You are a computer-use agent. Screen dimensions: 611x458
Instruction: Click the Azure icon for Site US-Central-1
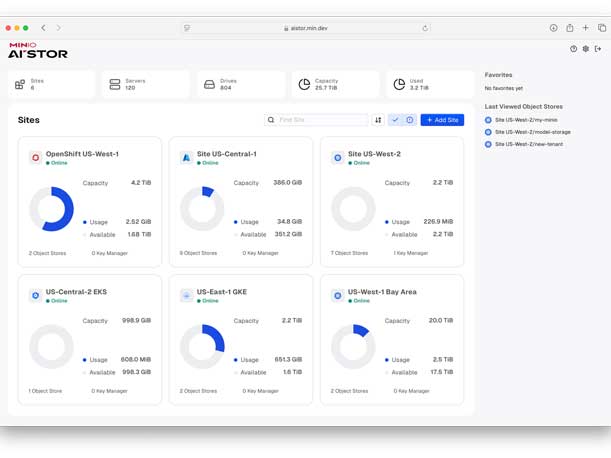tap(186, 158)
